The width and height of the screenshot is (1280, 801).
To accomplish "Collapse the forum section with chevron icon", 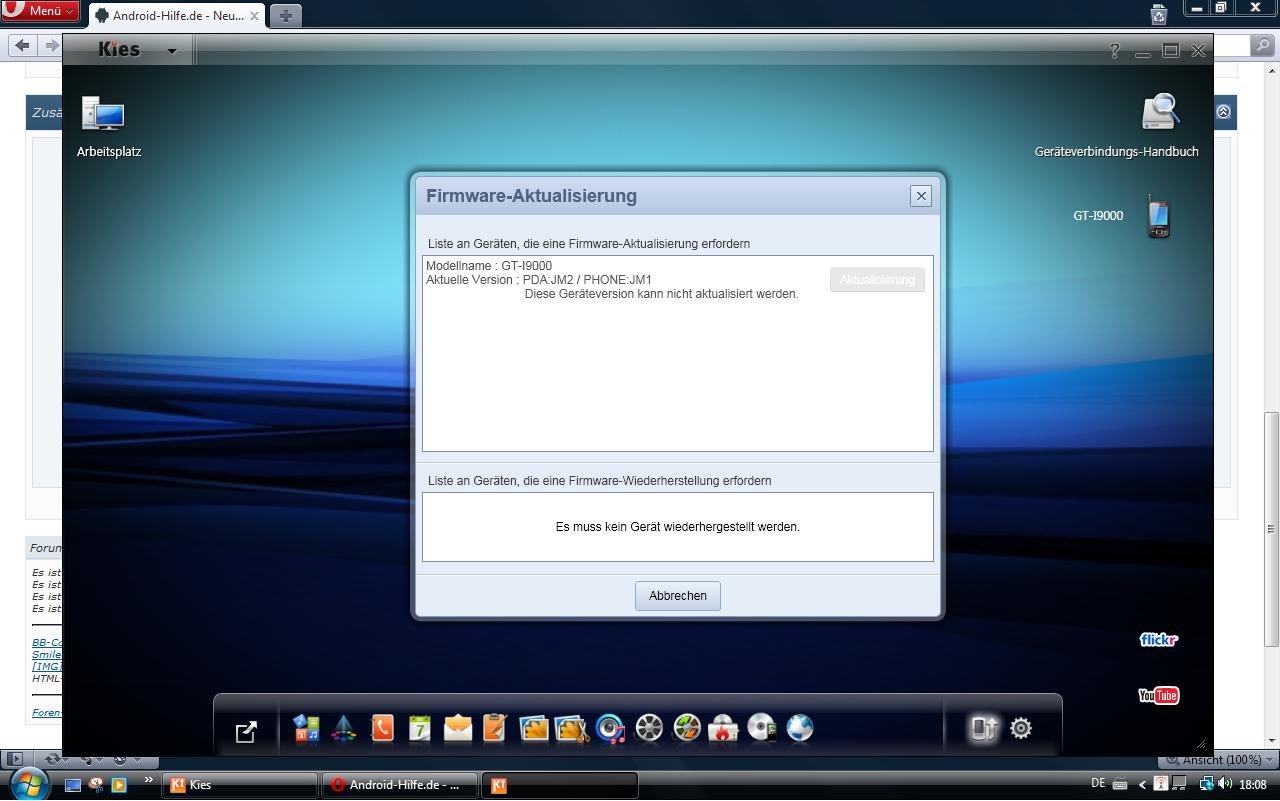I will click(1223, 112).
